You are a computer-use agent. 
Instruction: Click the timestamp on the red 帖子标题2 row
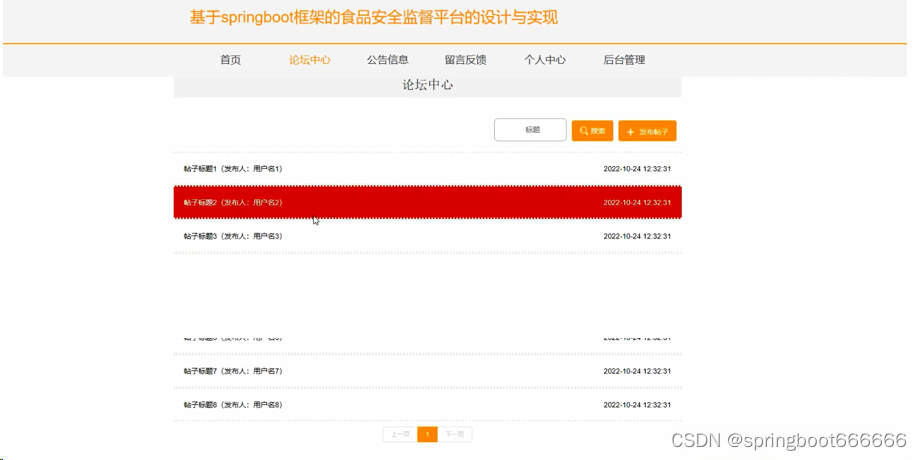click(x=637, y=202)
